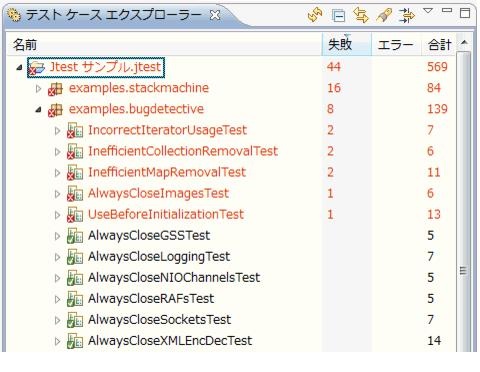Click the AlwaysCloseGSSTest passed class icon
Image resolution: width=480 pixels, height=372 pixels.
[x=75, y=236]
